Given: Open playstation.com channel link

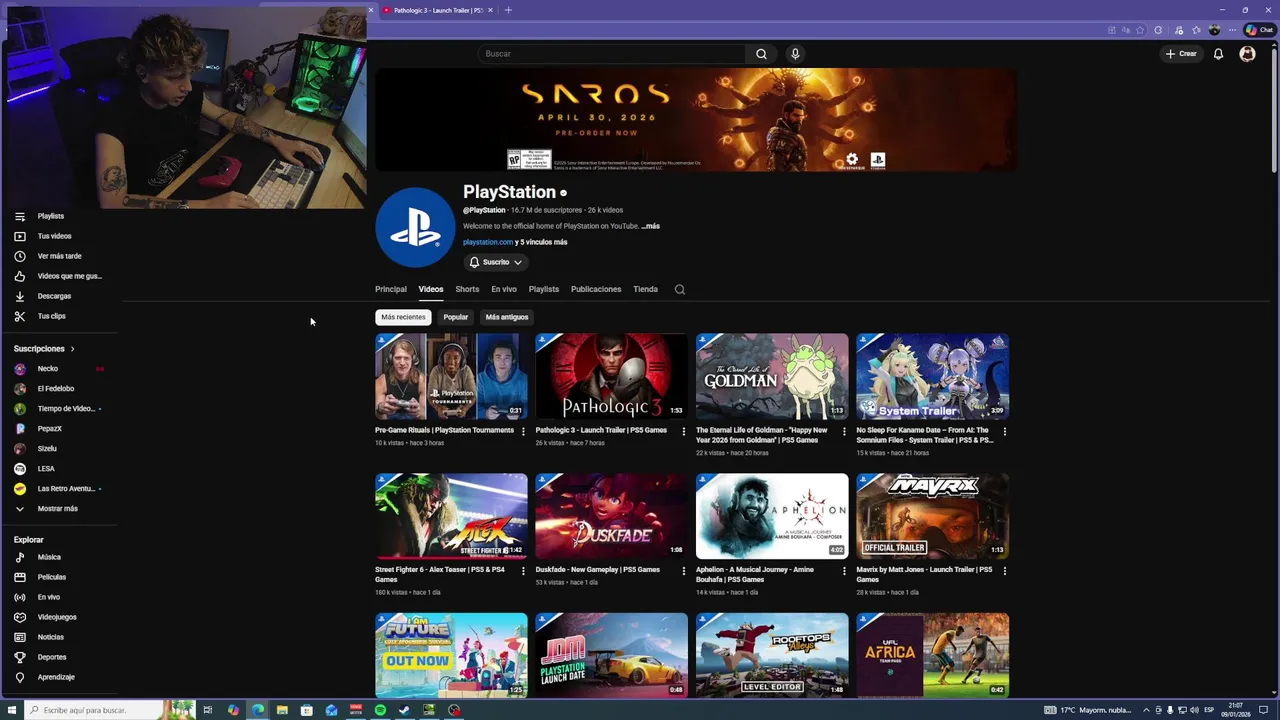Looking at the screenshot, I should (x=488, y=242).
